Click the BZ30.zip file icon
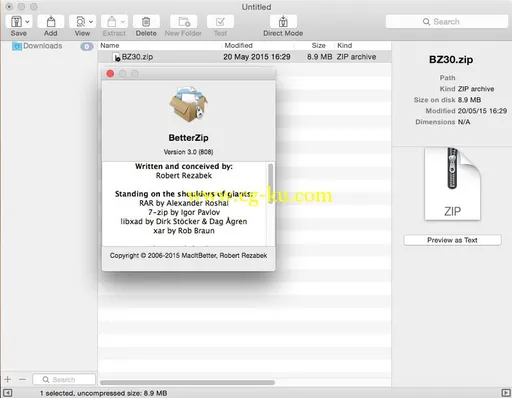Image resolution: width=512 pixels, height=398 pixels. 117,57
